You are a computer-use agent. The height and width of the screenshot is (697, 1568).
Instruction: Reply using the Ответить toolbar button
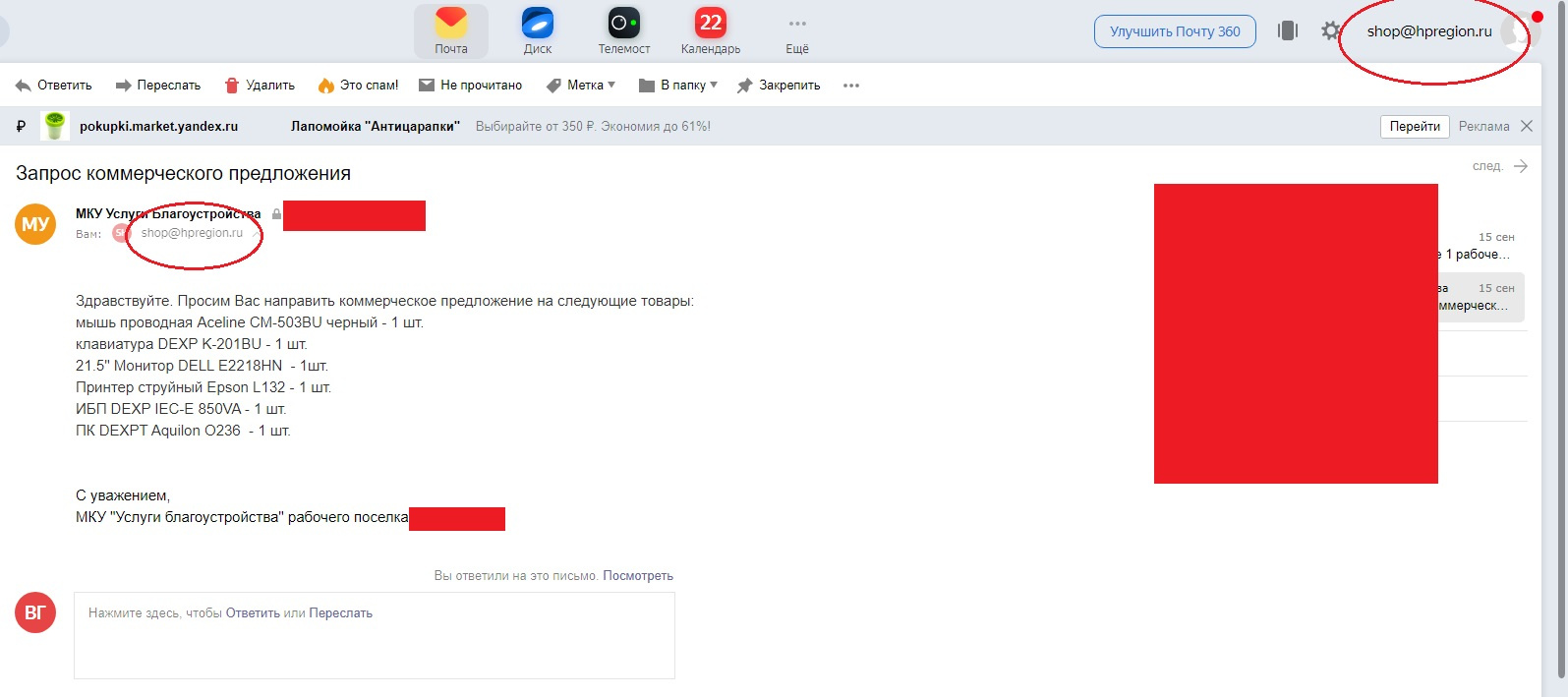click(x=54, y=86)
